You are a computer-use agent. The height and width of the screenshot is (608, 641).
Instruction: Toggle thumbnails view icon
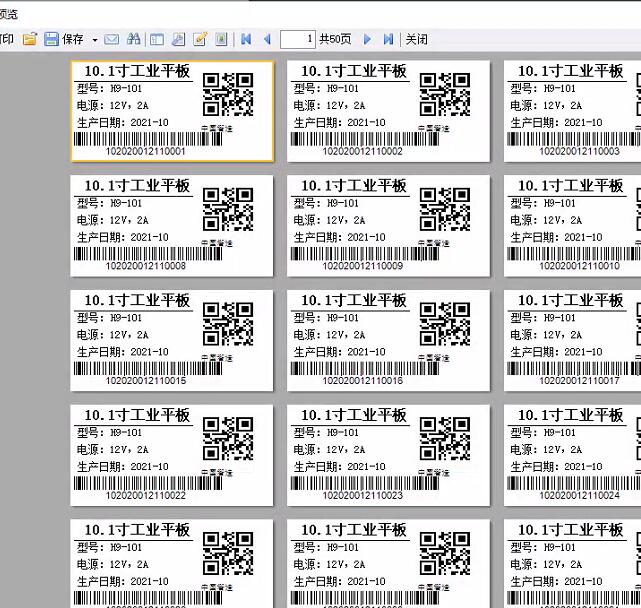(x=221, y=39)
